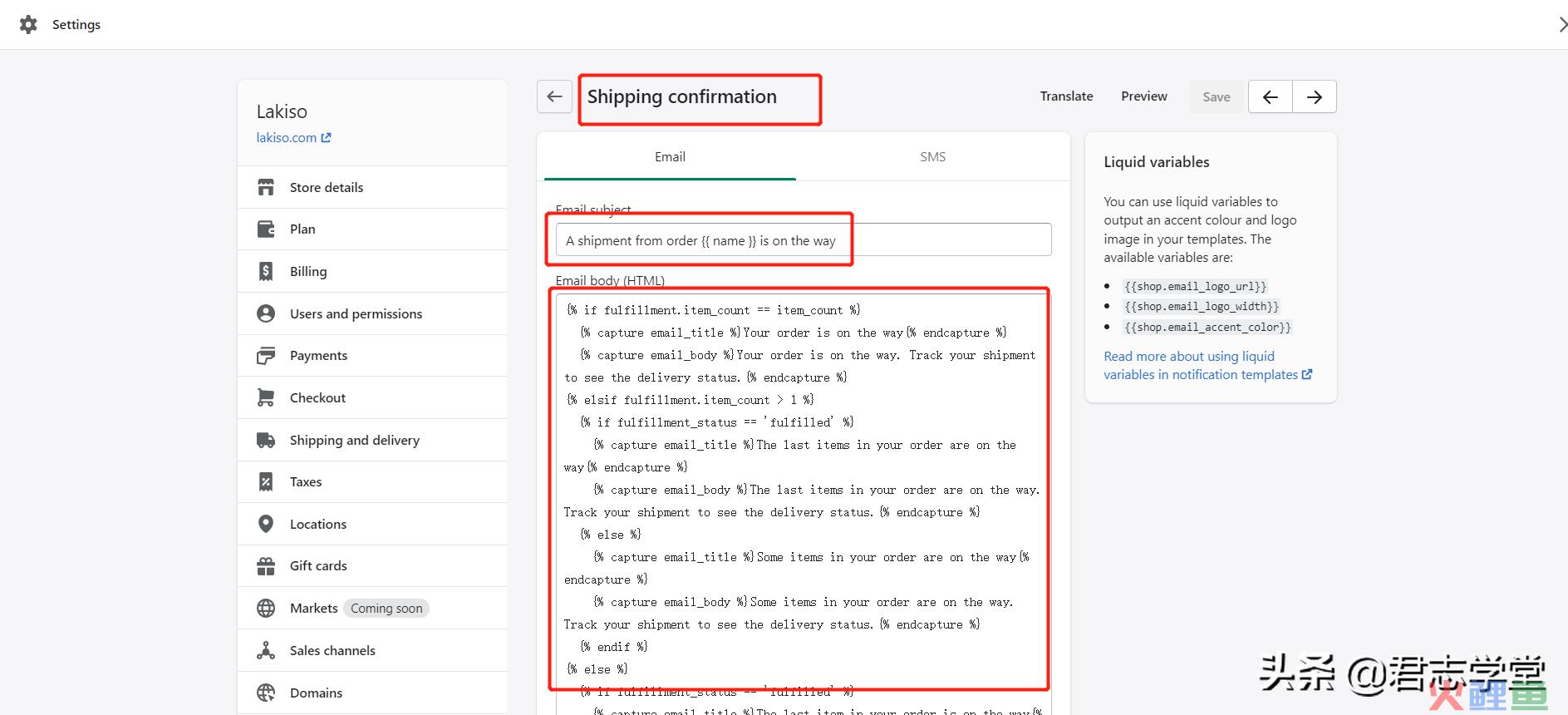
Task: Open Locations settings
Action: click(372, 524)
